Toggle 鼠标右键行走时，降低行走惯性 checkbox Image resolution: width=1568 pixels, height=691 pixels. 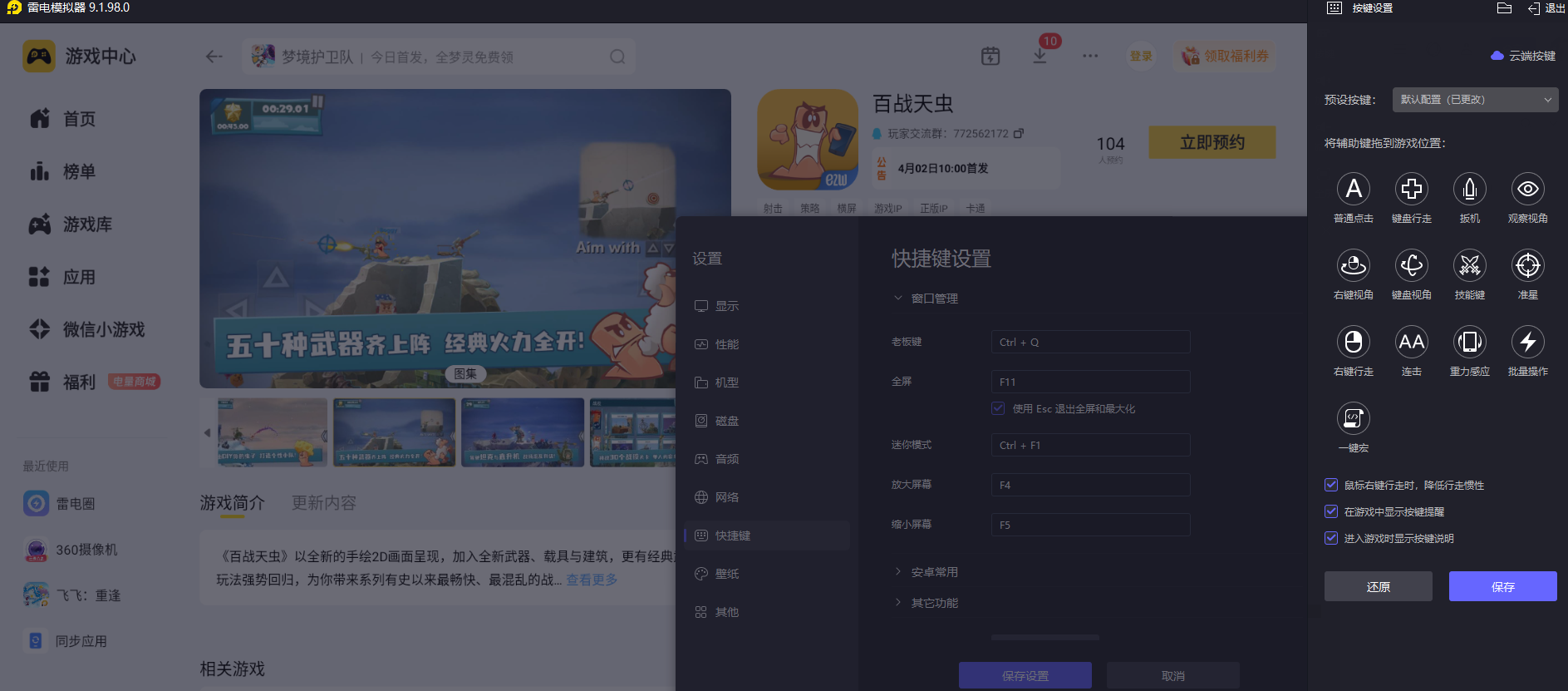pos(1331,485)
